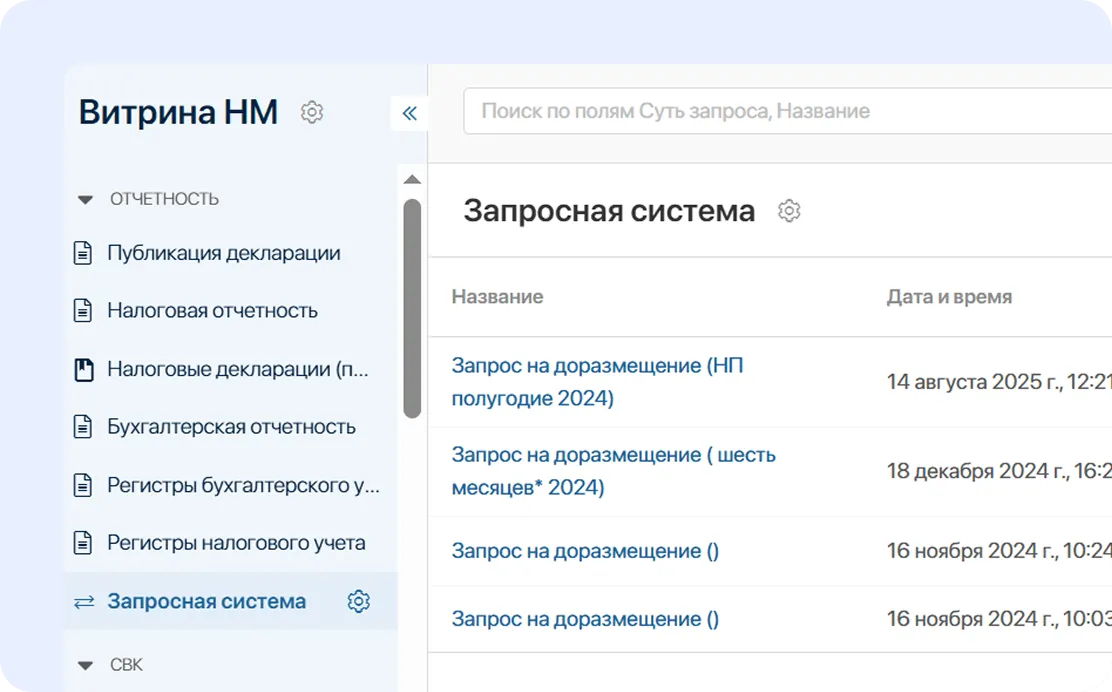Click the Публикация декларации document icon
1112x692 pixels.
(81, 252)
